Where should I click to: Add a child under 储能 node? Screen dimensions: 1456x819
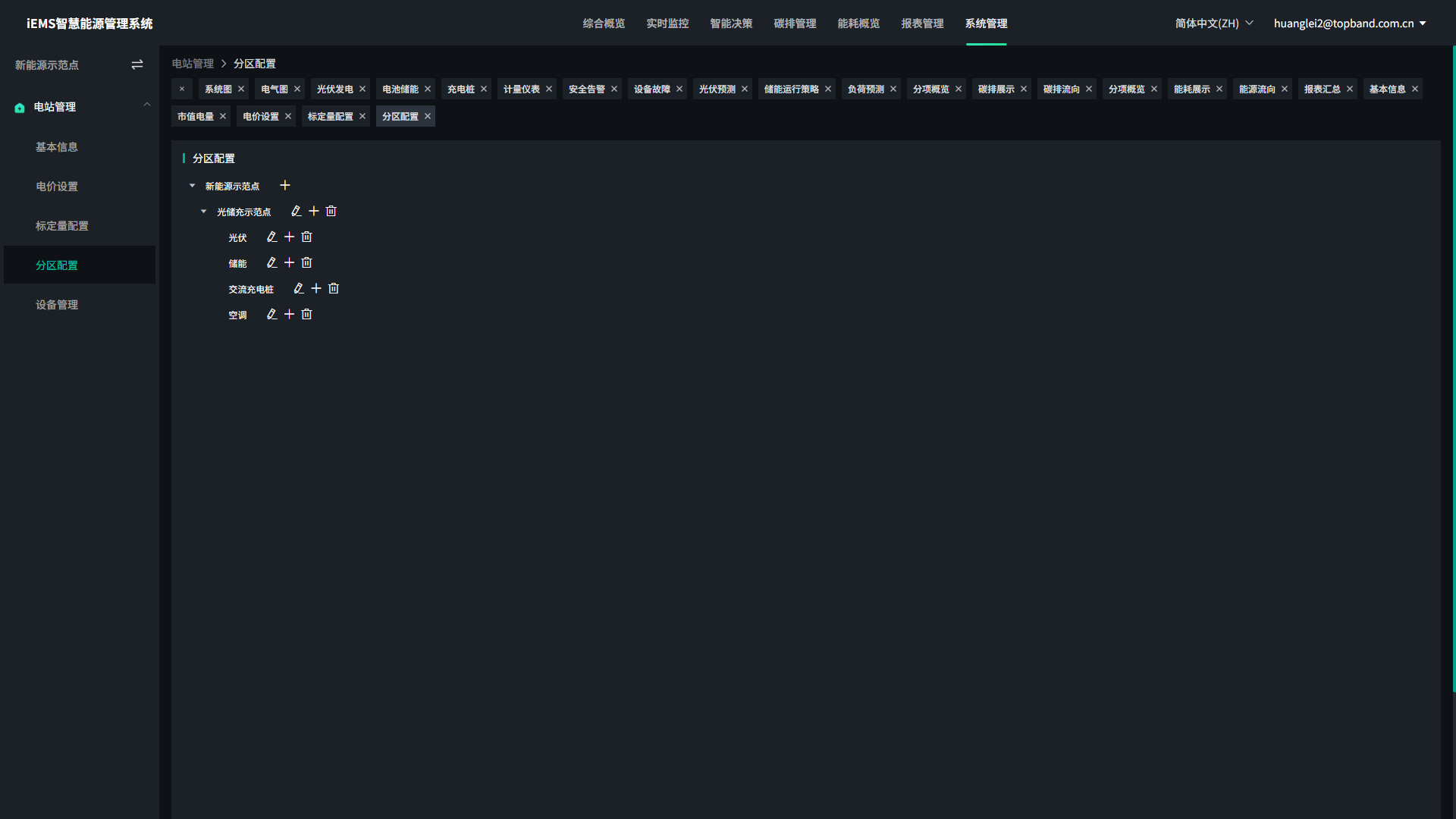pyautogui.click(x=289, y=263)
